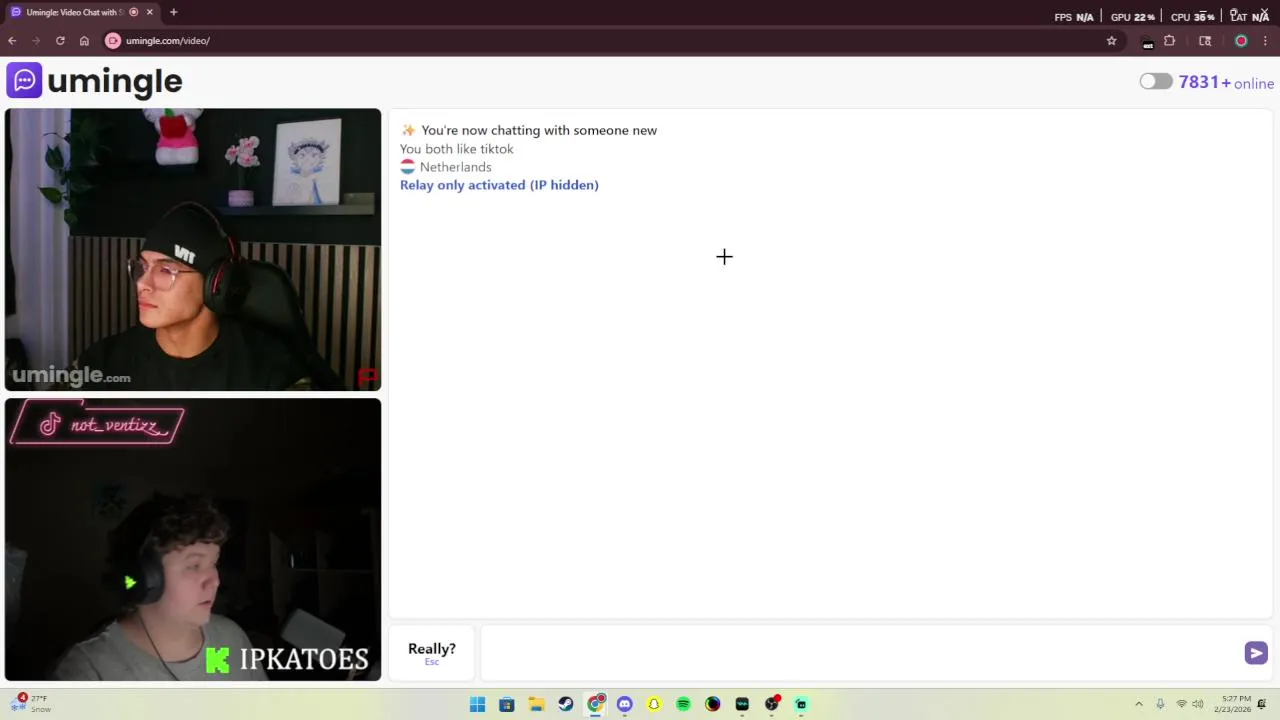1280x720 pixels.
Task: Click the volume icon in system tray
Action: 1197,704
